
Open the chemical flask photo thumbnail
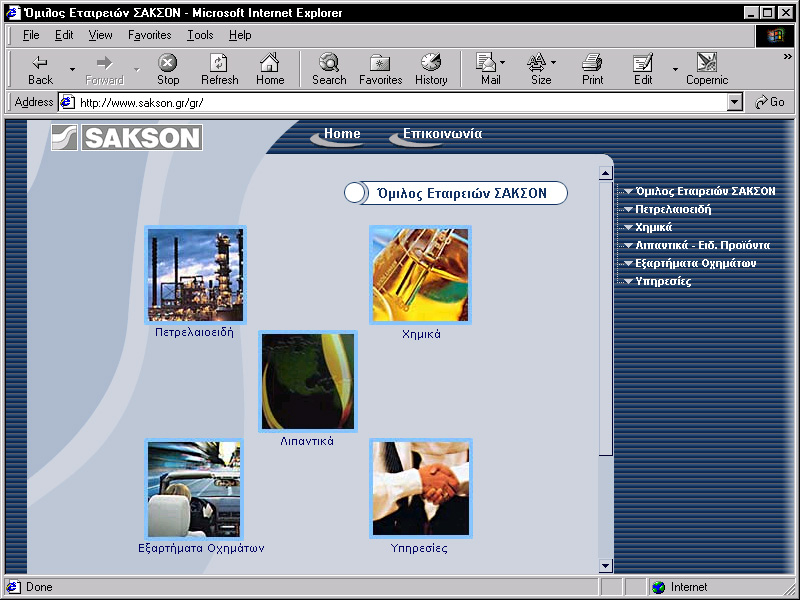pyautogui.click(x=420, y=274)
